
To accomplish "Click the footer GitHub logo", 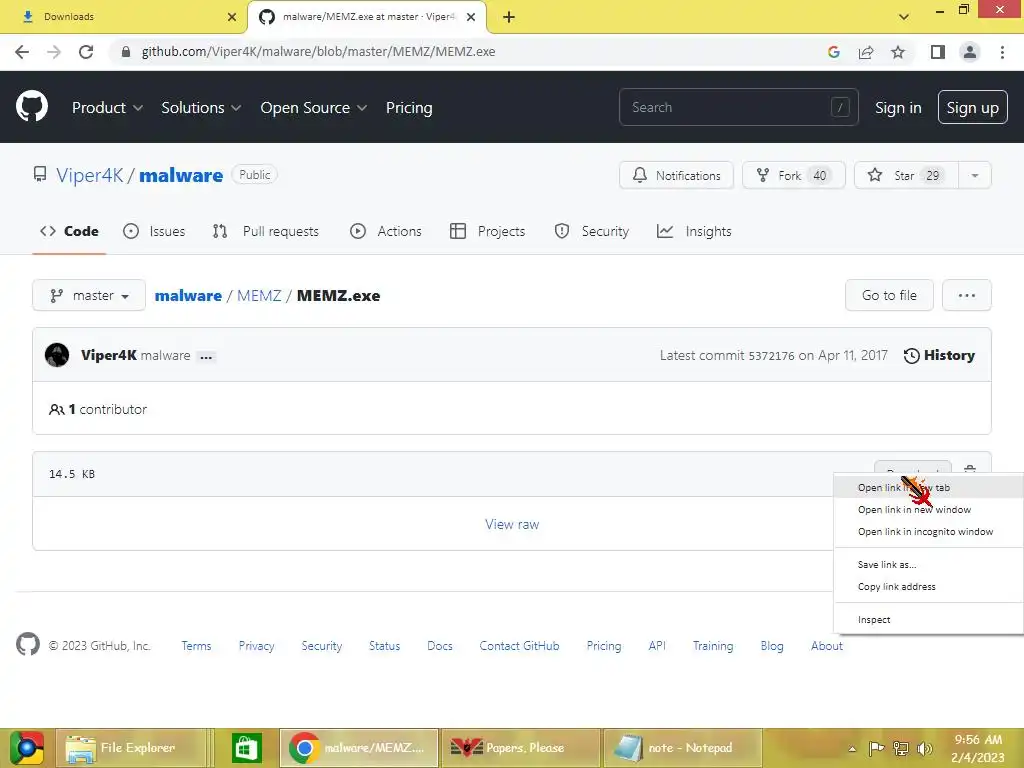I will [x=28, y=644].
